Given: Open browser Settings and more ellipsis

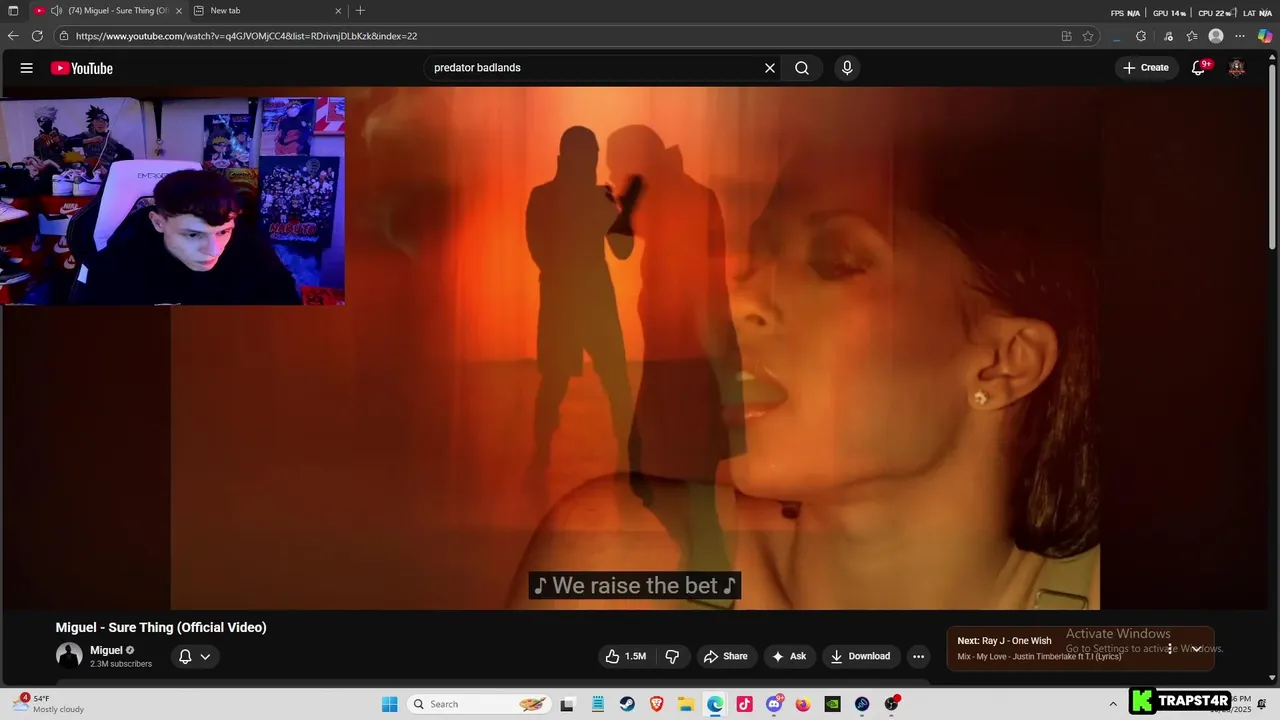Looking at the screenshot, I should pos(1241,36).
